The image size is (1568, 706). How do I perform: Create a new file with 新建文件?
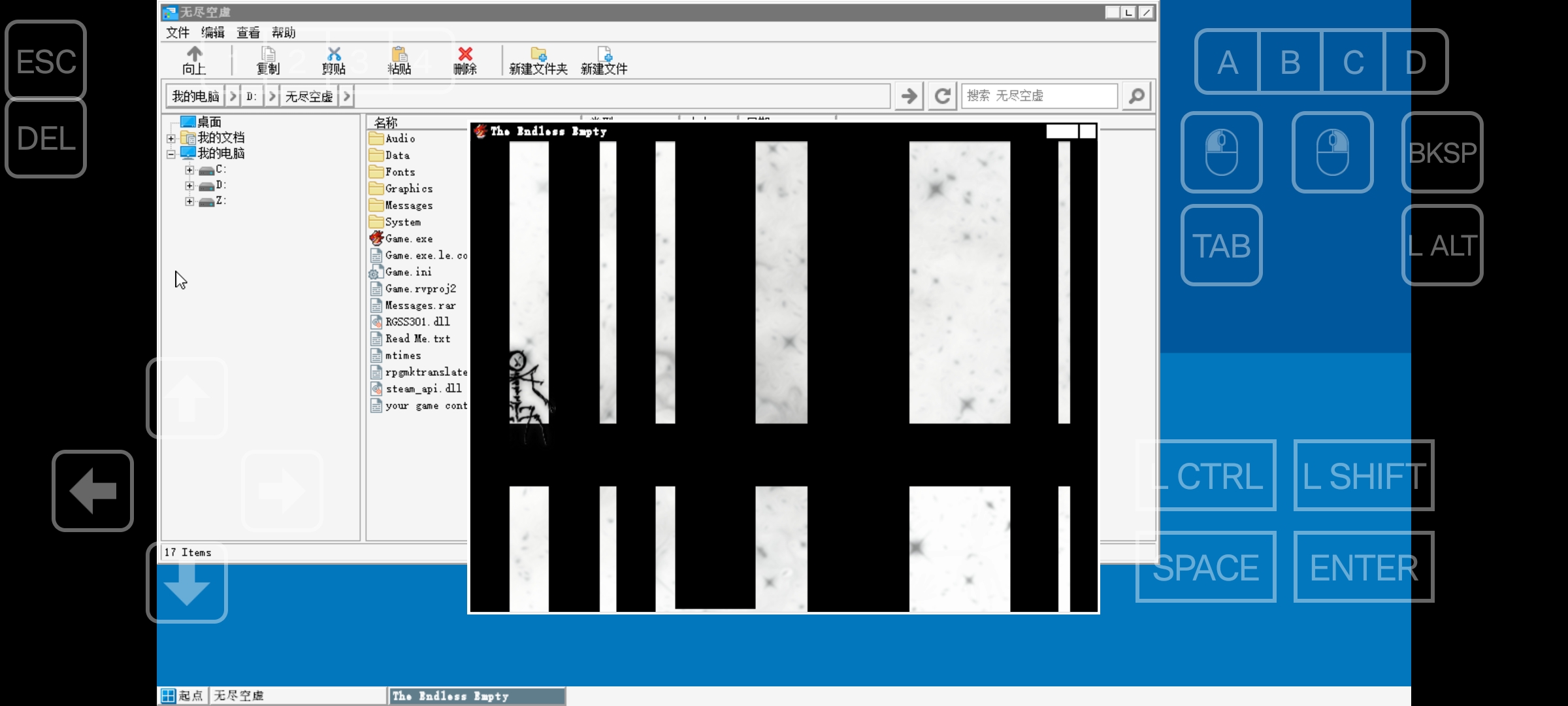(604, 60)
